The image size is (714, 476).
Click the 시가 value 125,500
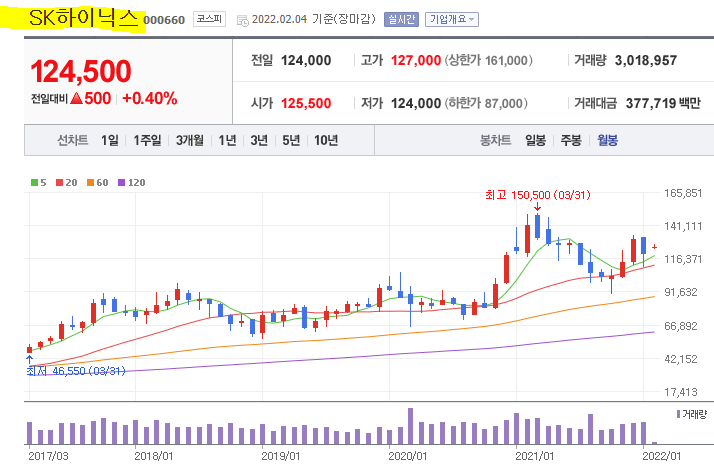click(306, 103)
